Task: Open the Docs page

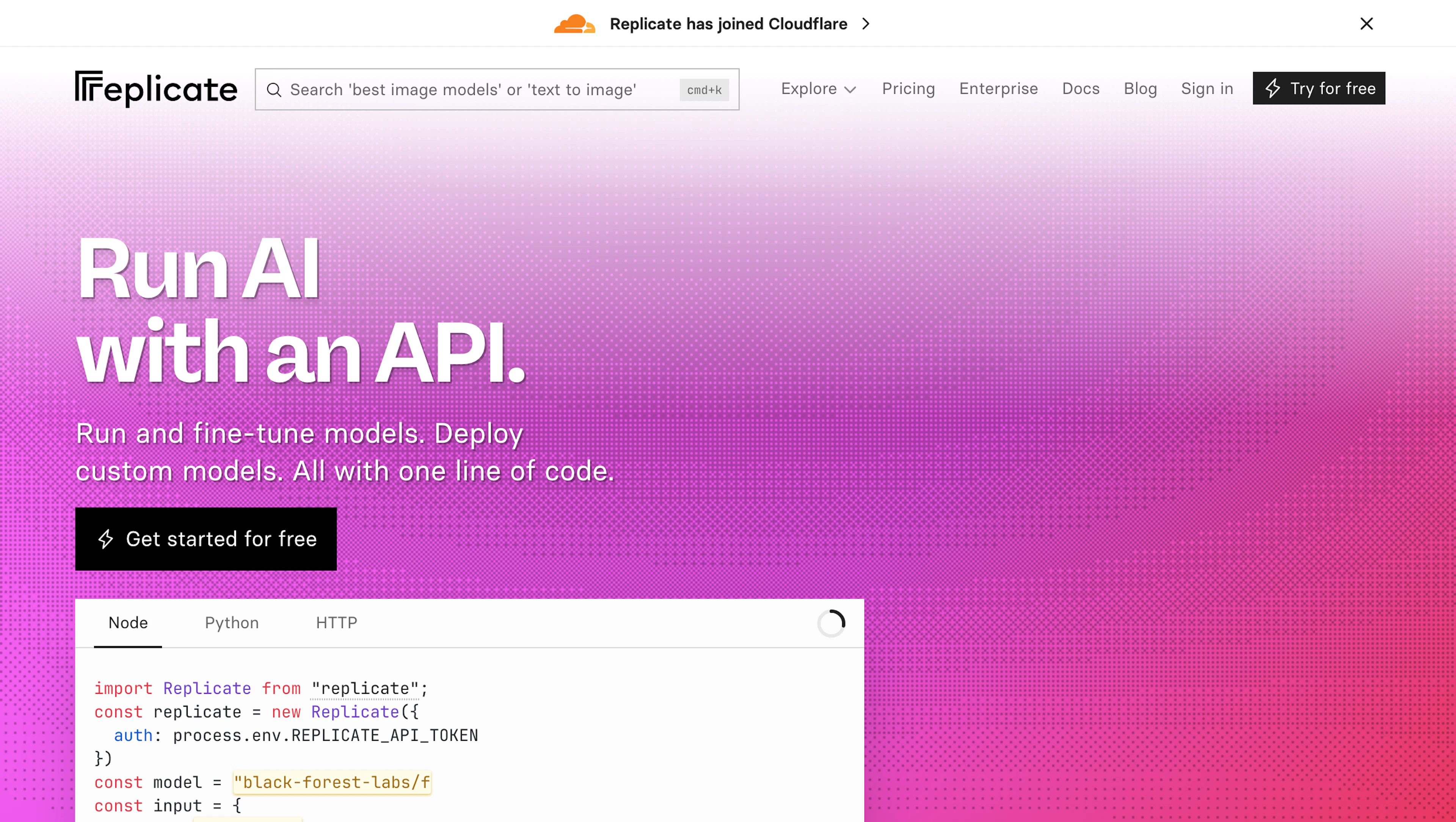Action: 1080,89
